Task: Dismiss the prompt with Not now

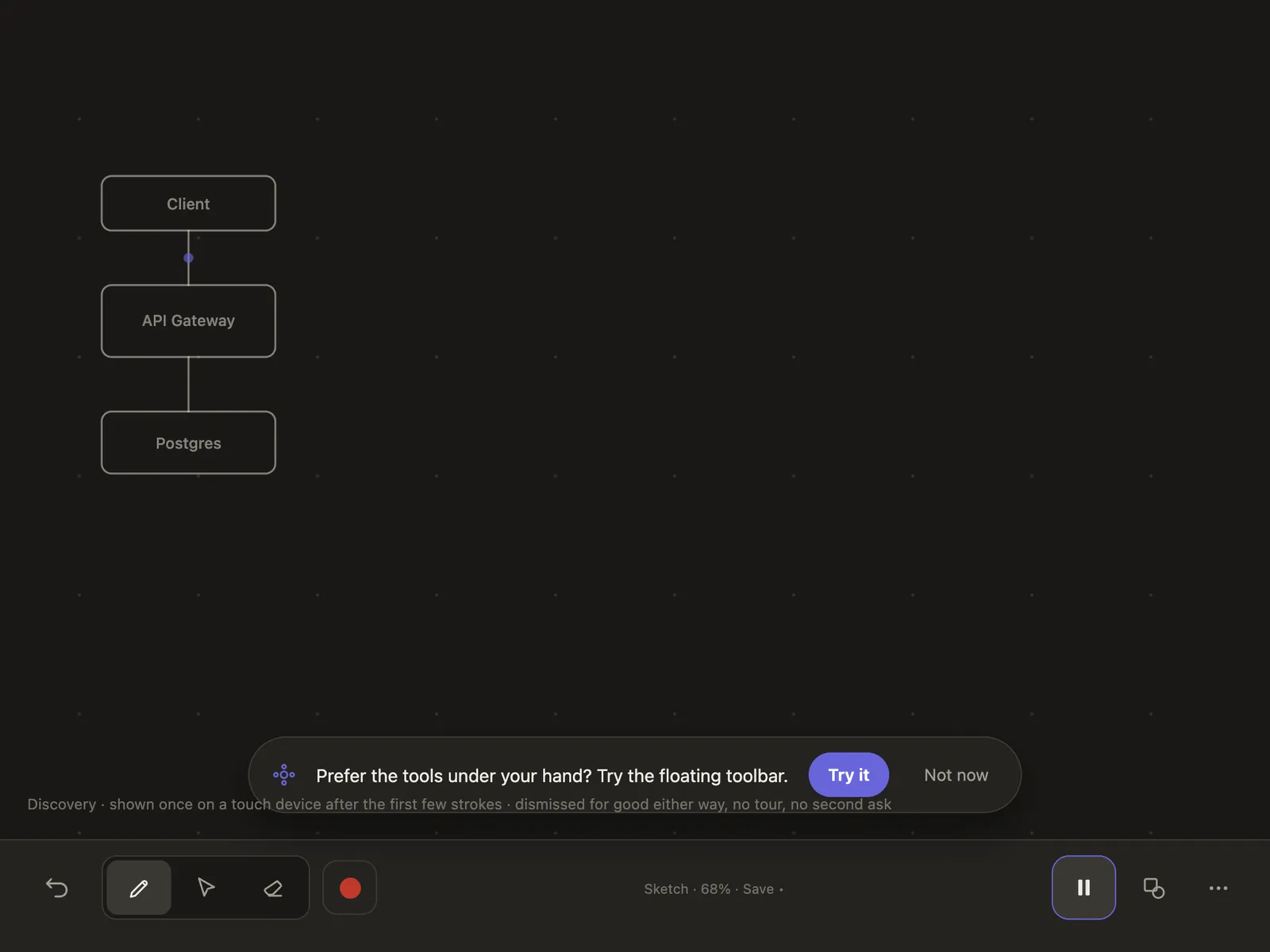Action: 956,775
